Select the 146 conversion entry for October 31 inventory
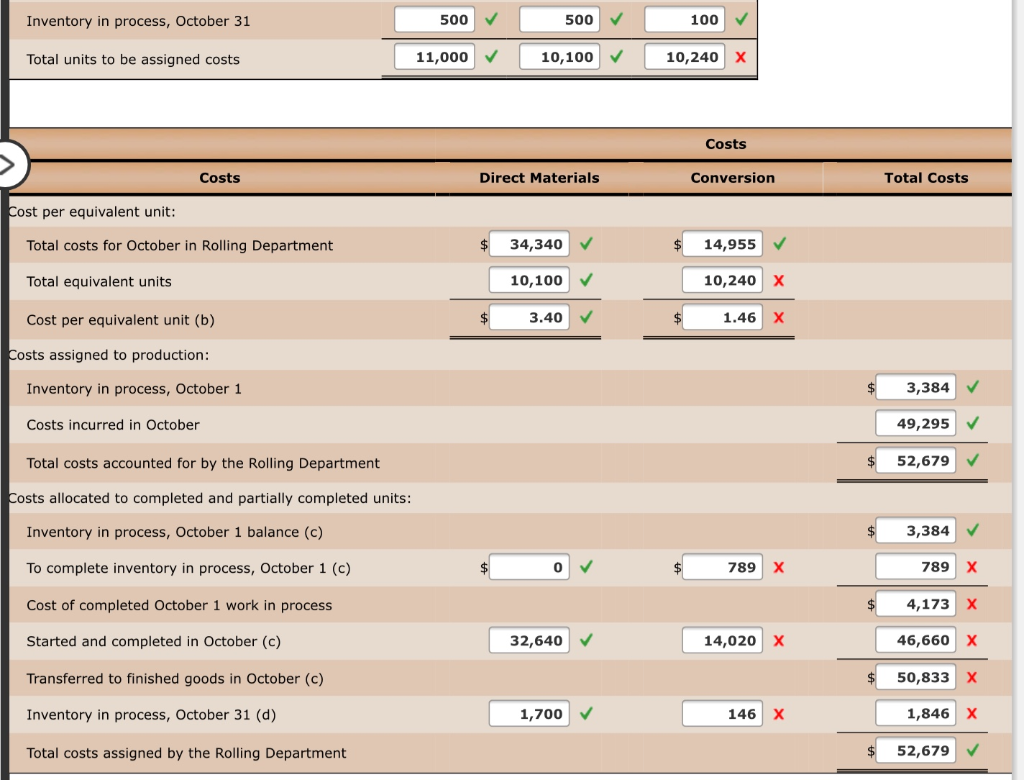This screenshot has width=1024, height=780. (x=722, y=714)
